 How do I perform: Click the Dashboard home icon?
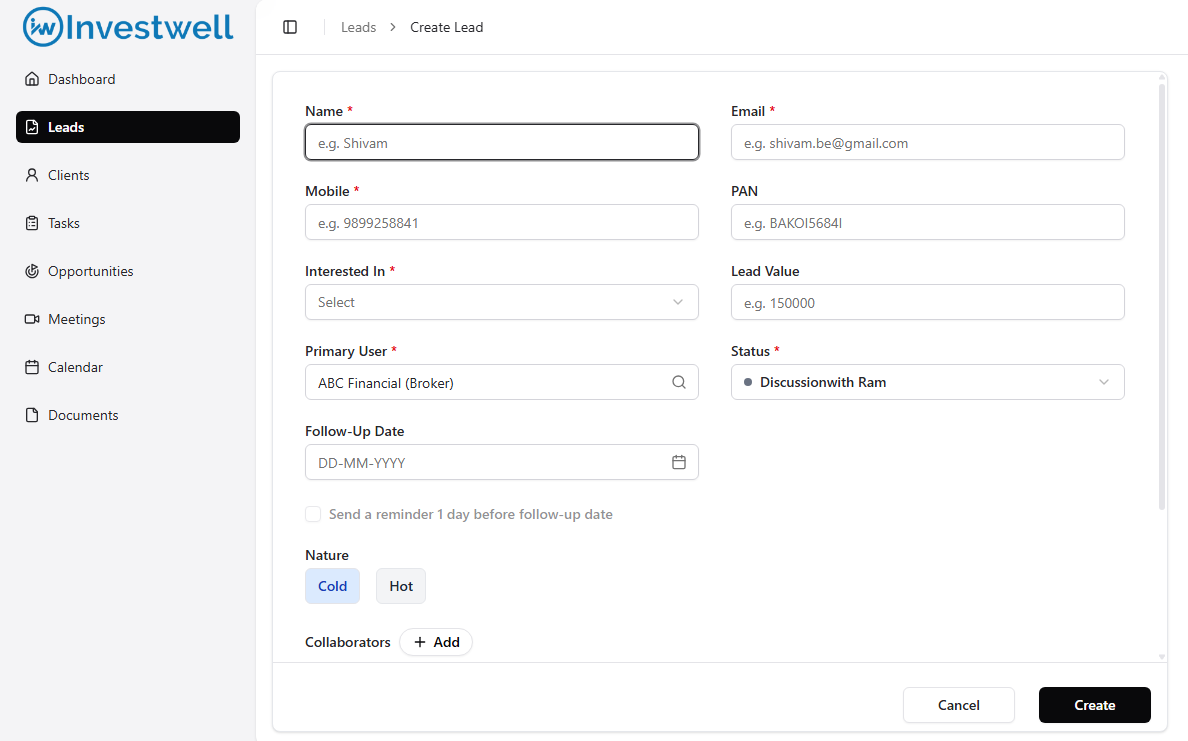pos(32,79)
